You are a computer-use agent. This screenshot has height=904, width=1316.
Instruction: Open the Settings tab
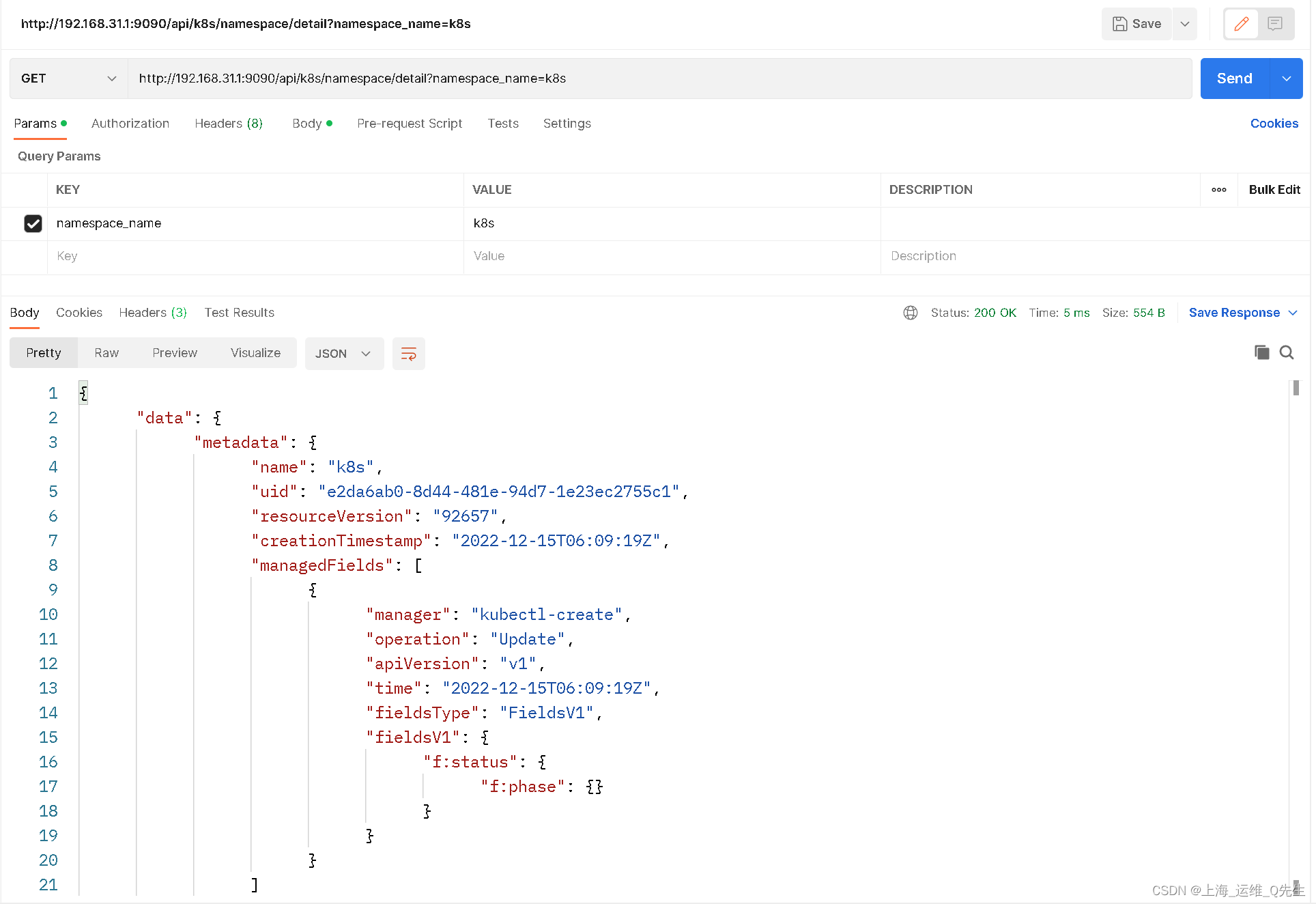click(567, 124)
